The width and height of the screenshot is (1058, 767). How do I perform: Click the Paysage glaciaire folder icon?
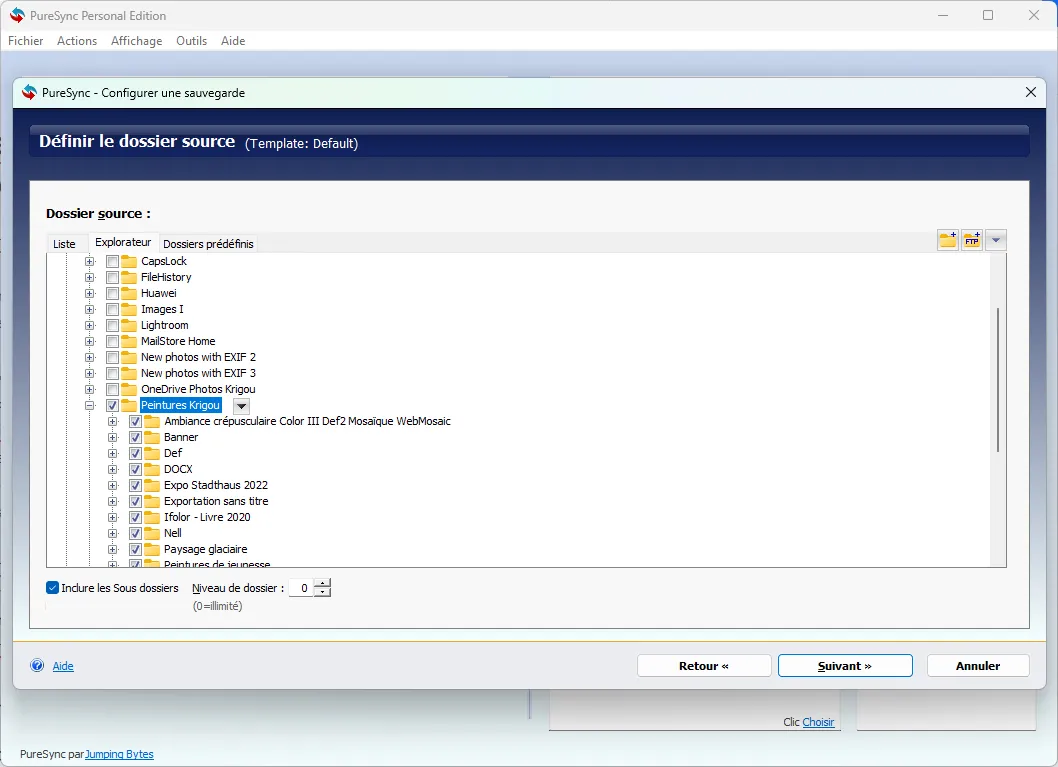click(x=152, y=549)
